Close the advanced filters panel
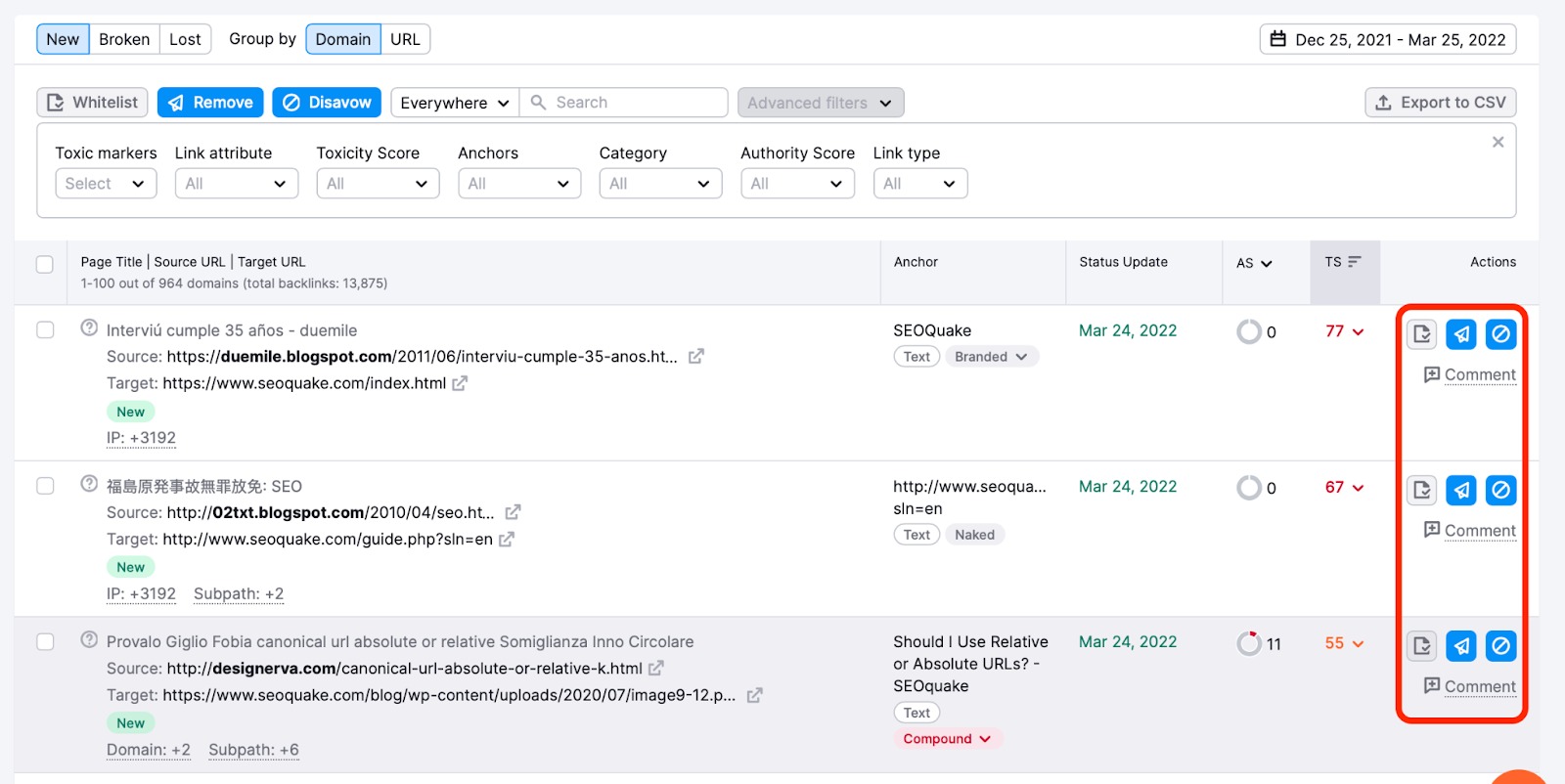 point(1498,143)
